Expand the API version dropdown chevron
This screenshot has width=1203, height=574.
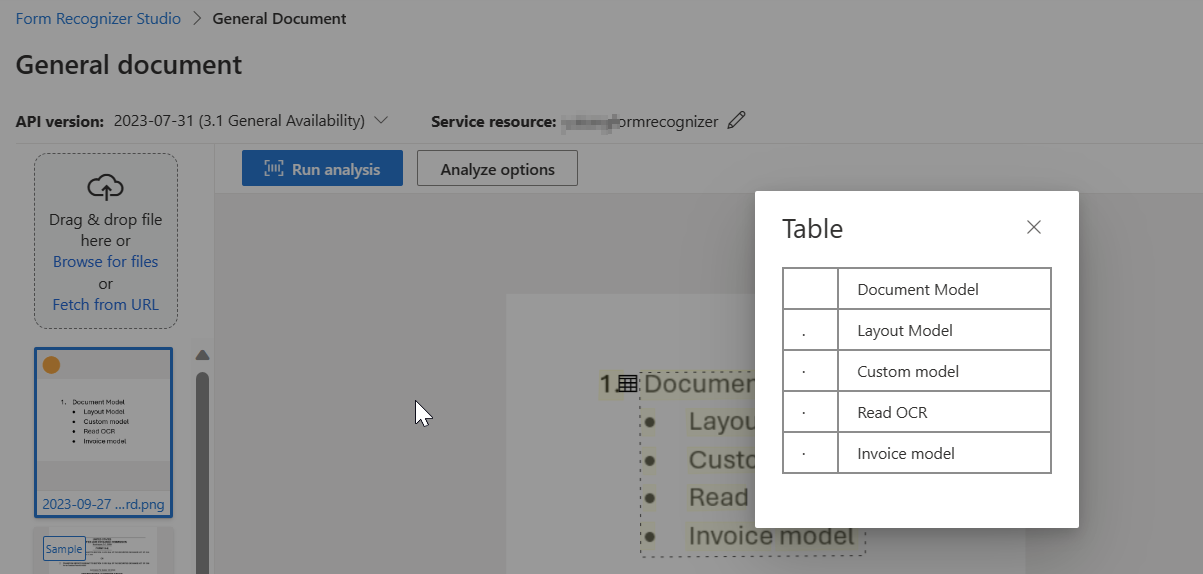[x=381, y=121]
